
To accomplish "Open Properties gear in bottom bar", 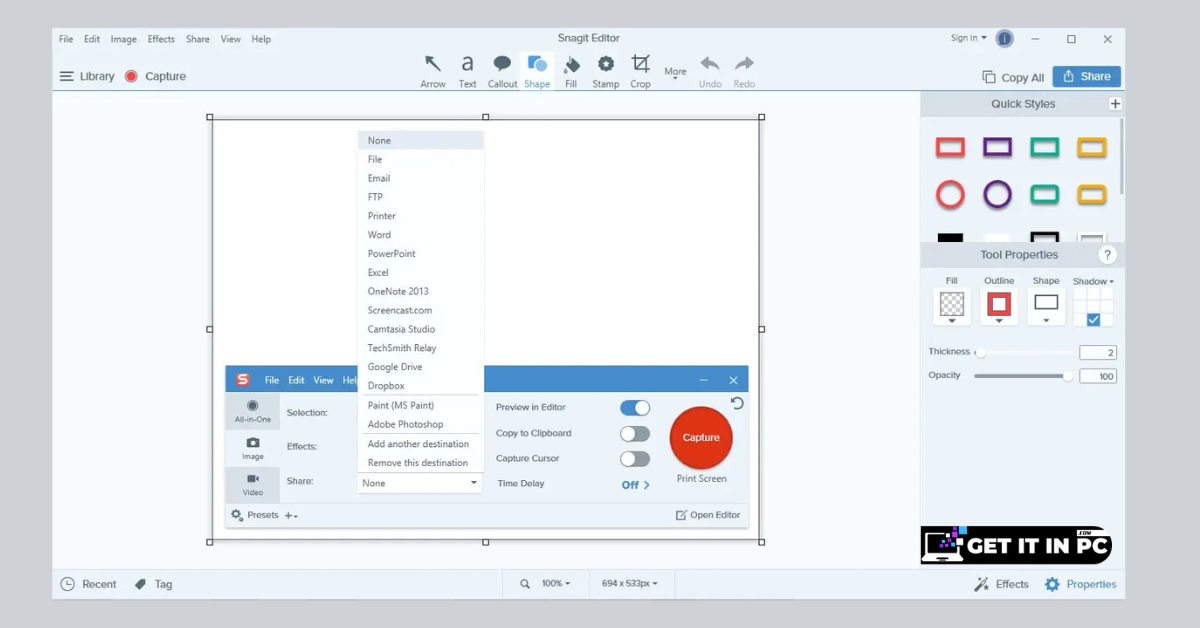I will point(1052,584).
